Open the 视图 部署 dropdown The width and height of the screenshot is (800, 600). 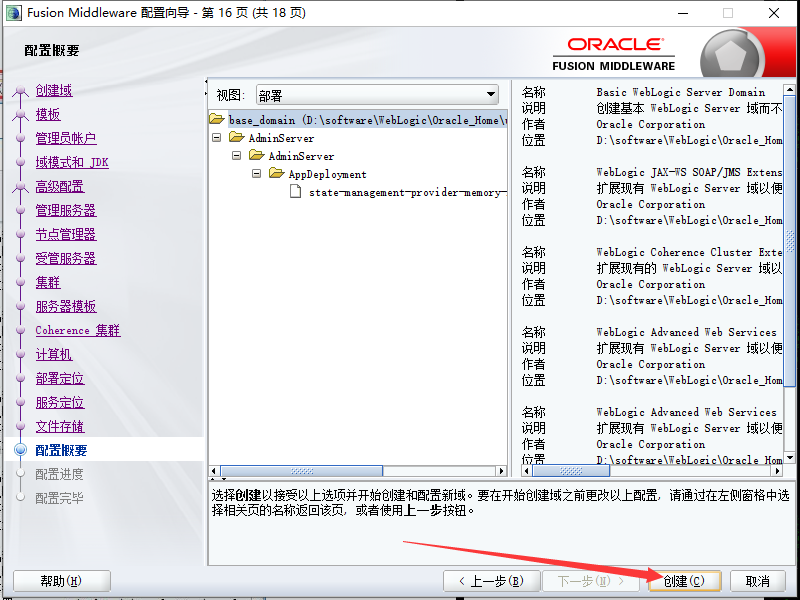(377, 95)
